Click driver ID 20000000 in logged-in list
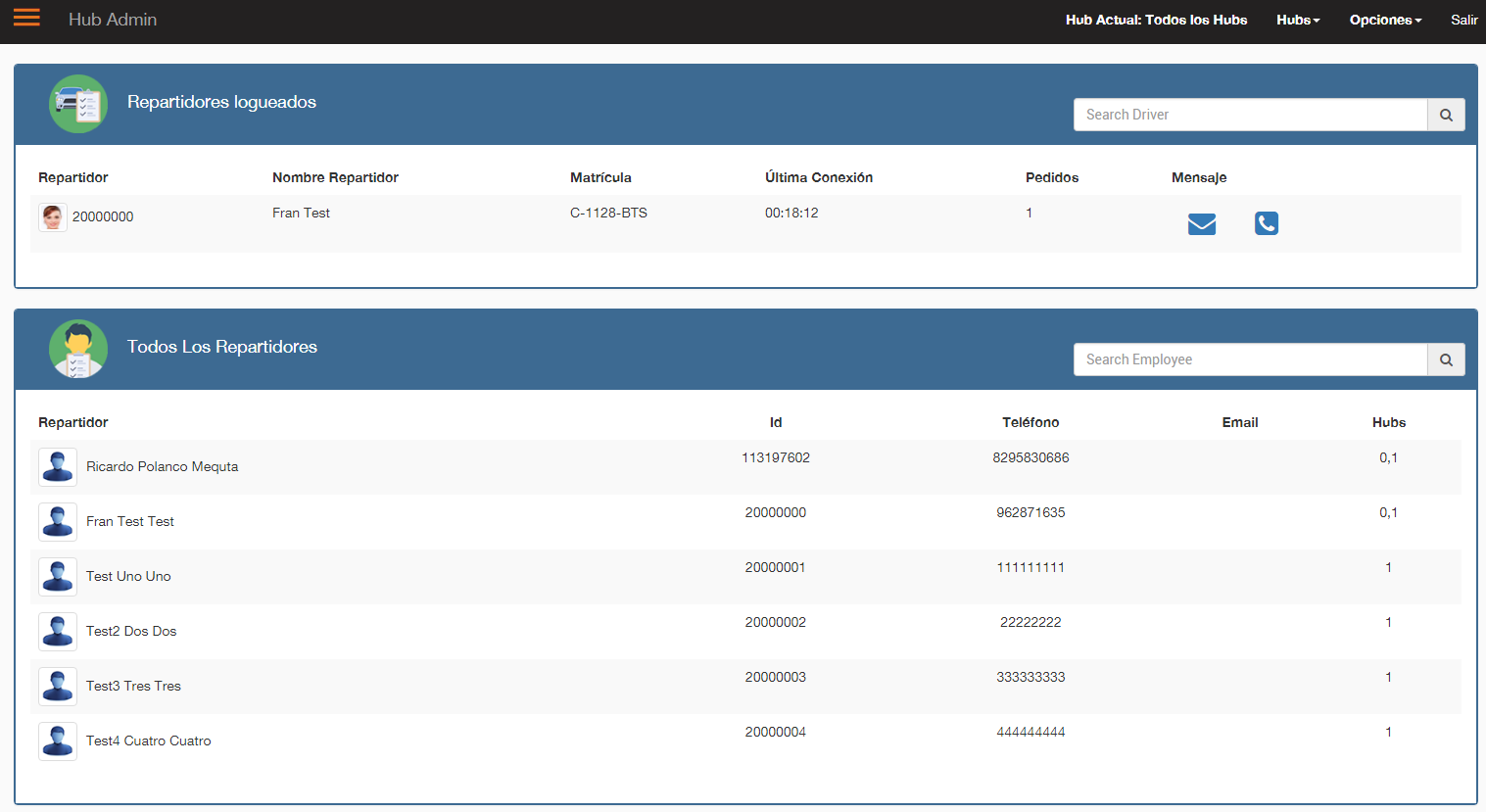 click(103, 216)
